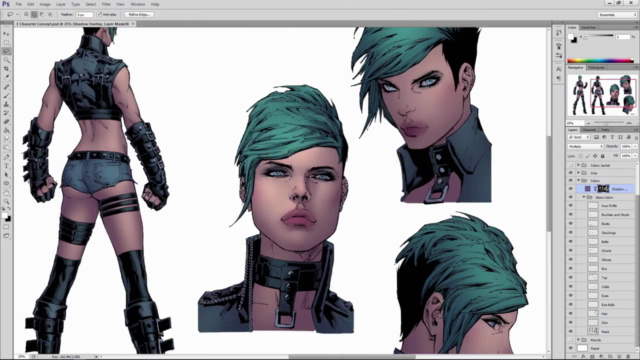Select the Crop tool
Screen dimensions: 640x360
6,69
